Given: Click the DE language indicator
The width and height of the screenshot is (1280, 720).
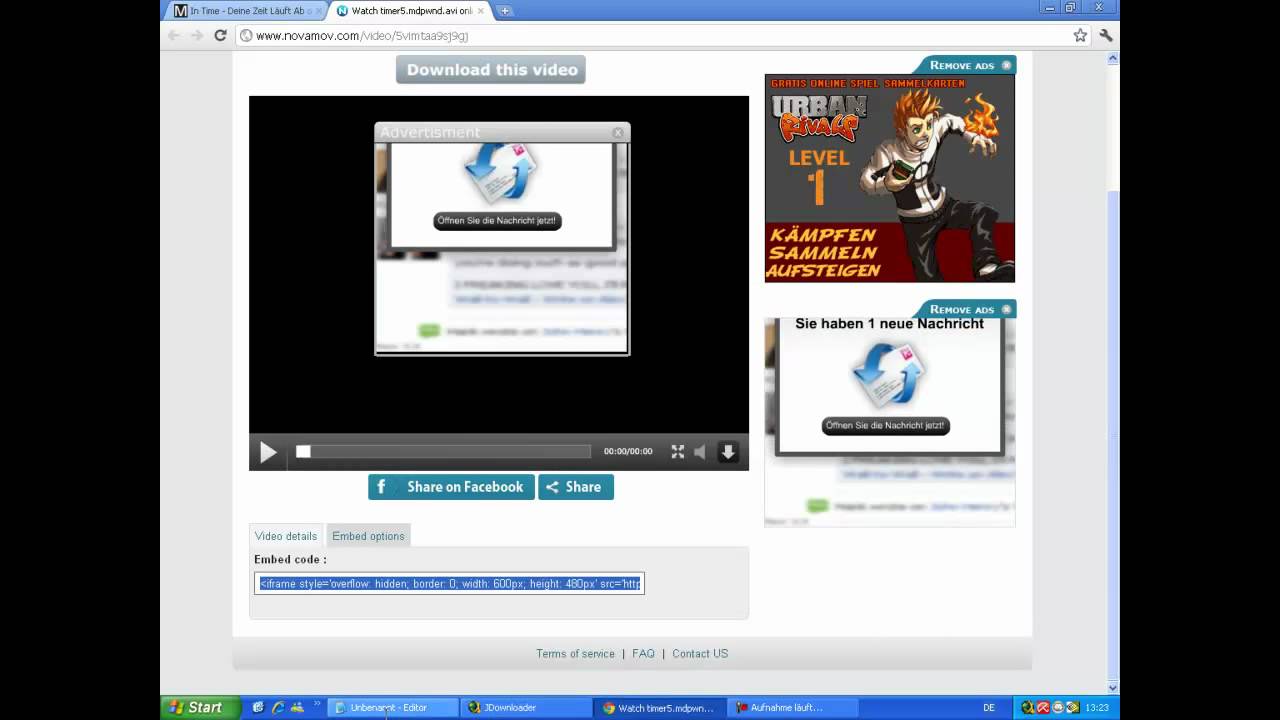Looking at the screenshot, I should (989, 707).
